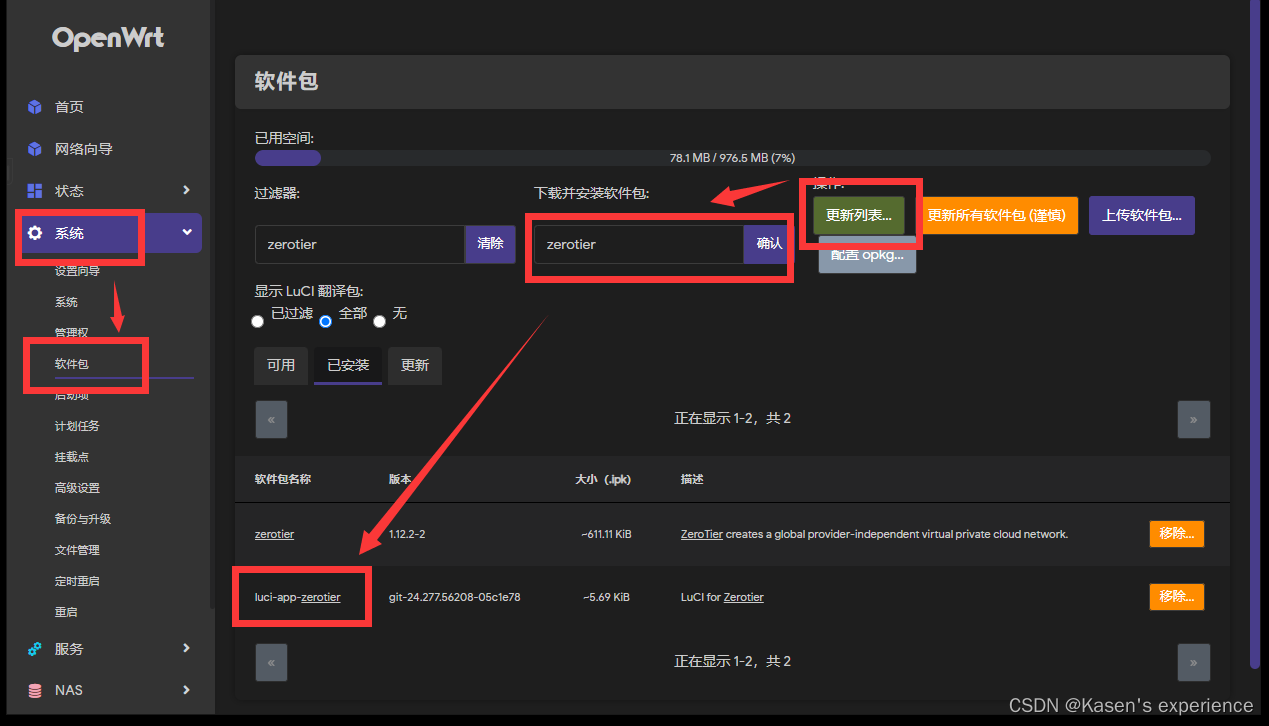
Task: Click 确认 to install the package
Action: [769, 244]
